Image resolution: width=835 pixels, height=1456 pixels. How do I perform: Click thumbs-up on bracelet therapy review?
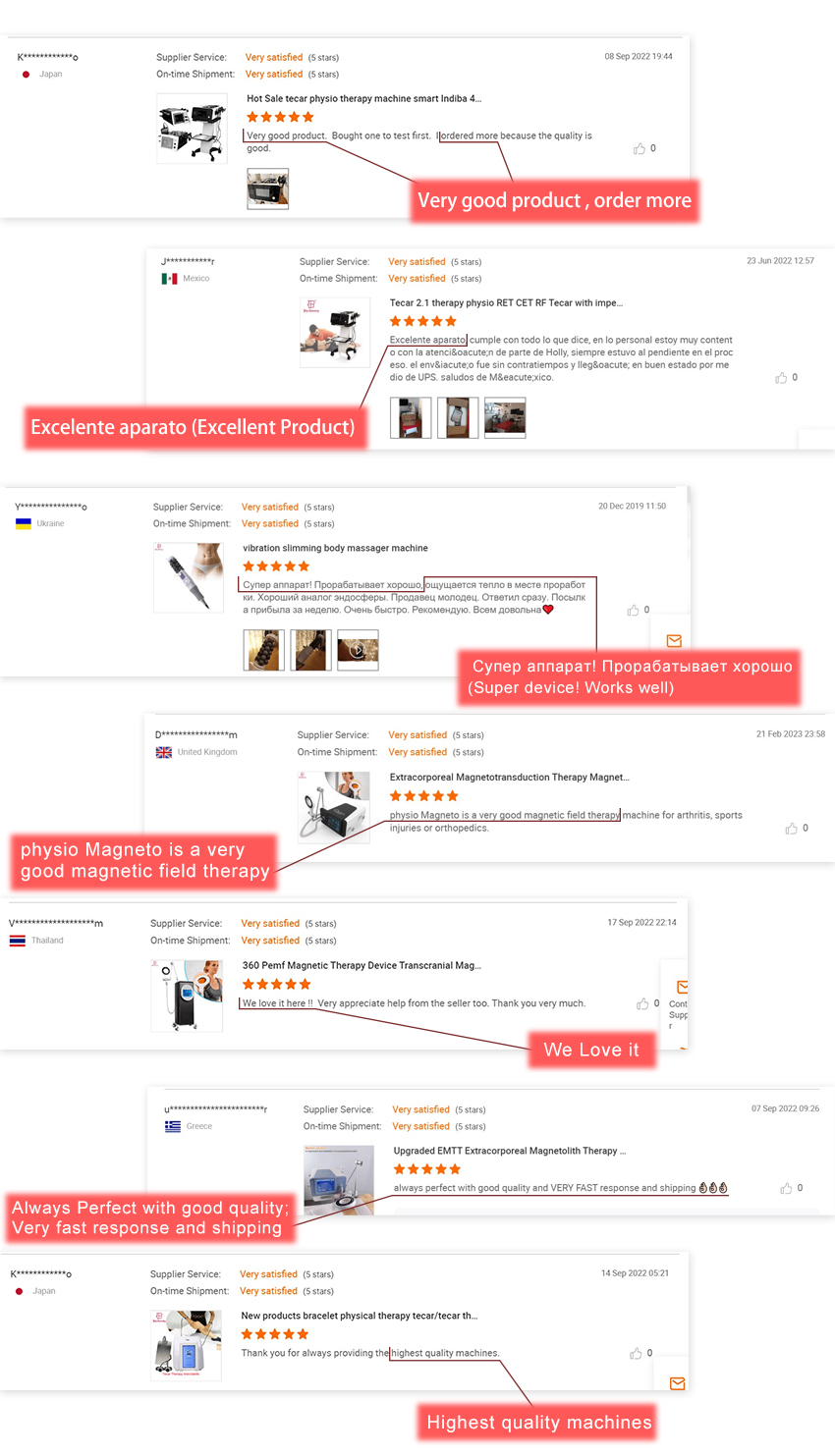click(636, 1354)
